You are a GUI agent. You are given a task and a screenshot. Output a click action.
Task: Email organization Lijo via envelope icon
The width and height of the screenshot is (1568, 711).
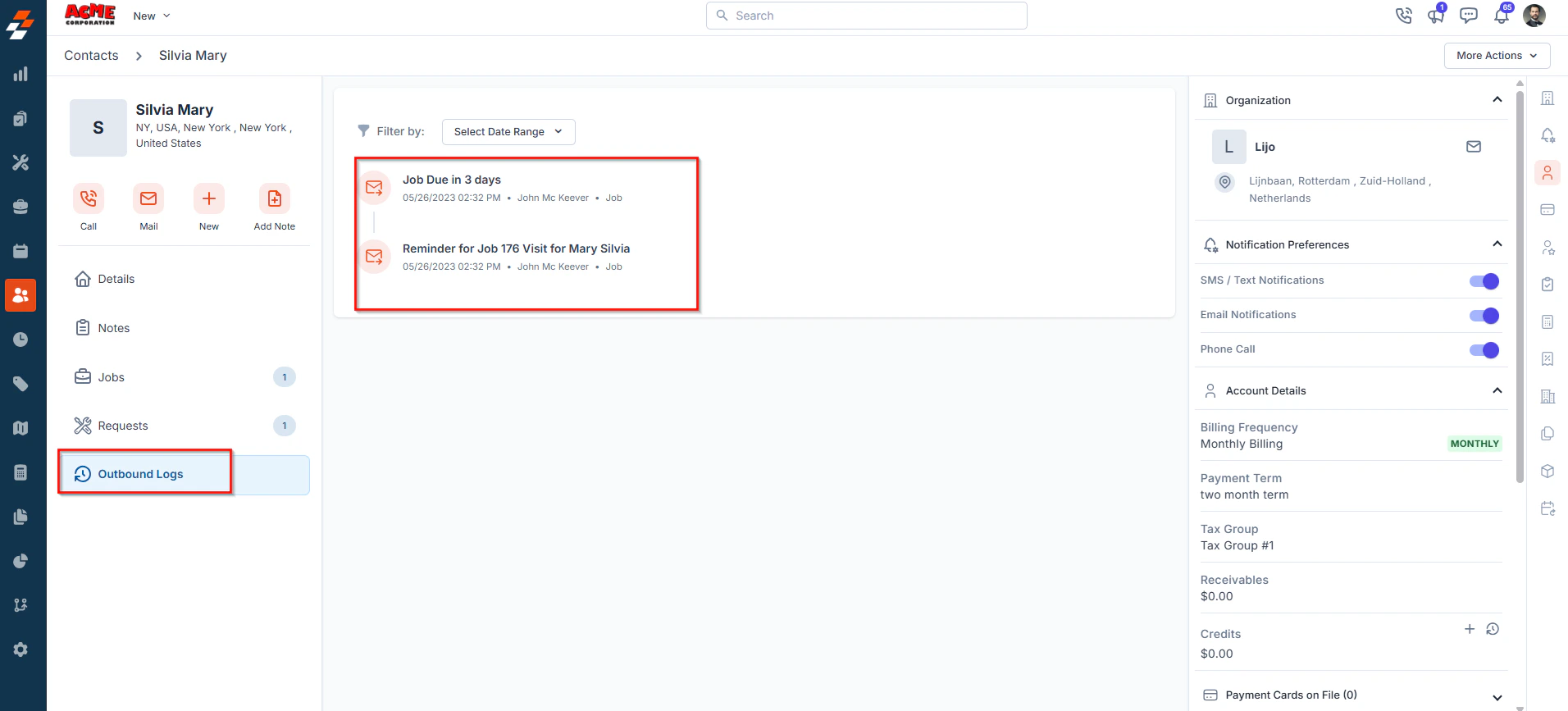click(x=1474, y=147)
